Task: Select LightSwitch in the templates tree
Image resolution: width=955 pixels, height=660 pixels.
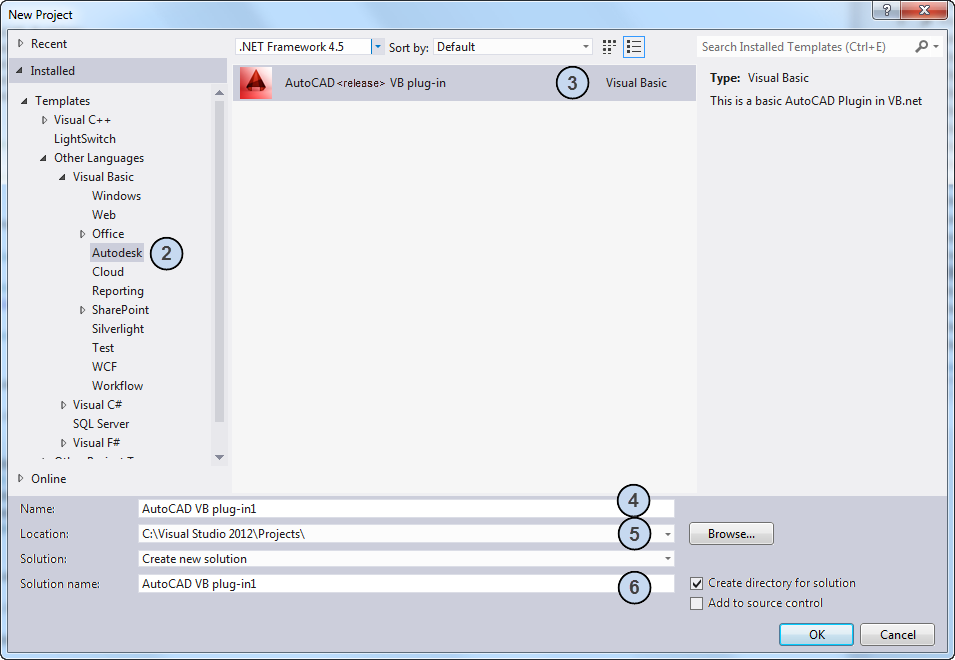Action: (85, 139)
